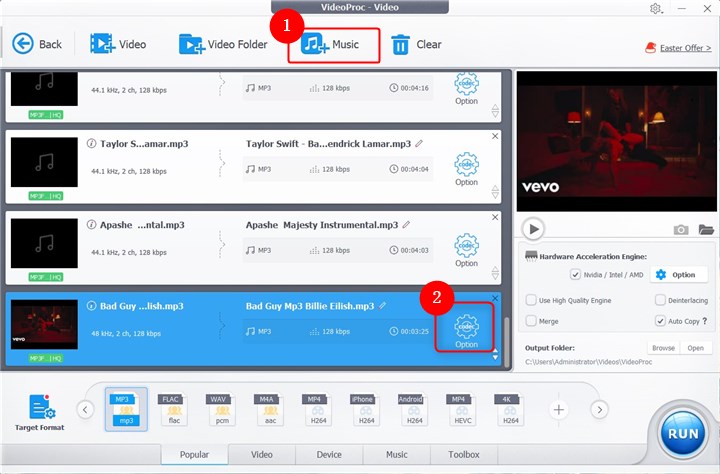Remove the Bad Guy track with X
This screenshot has width=720, height=474.
(x=495, y=299)
